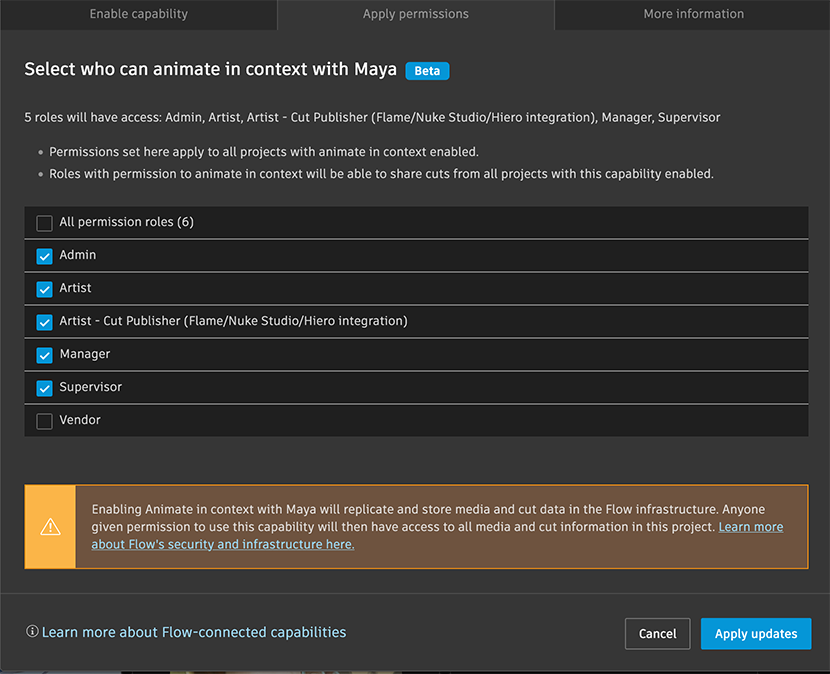Click the warning triangle icon

[x=50, y=527]
